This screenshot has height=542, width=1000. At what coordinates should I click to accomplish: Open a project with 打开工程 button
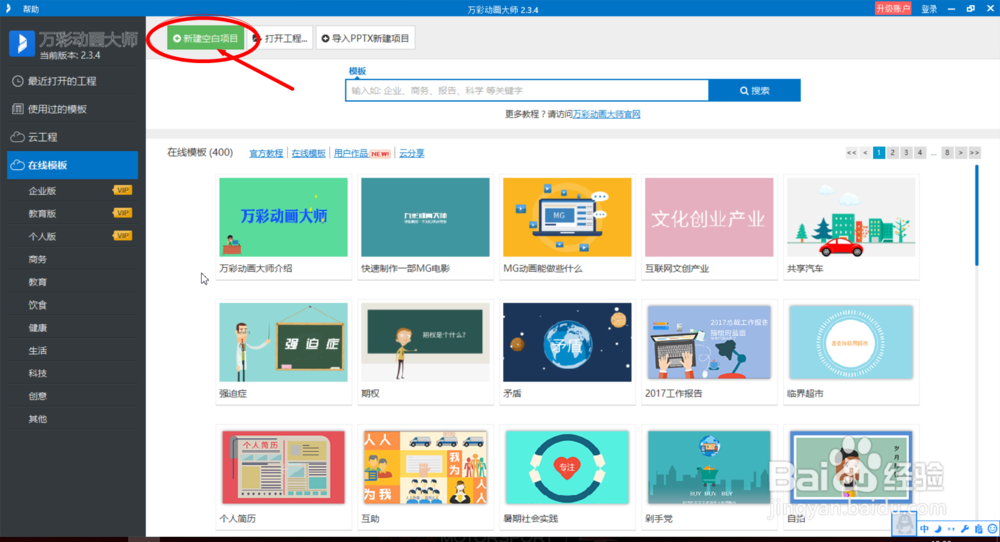[281, 38]
